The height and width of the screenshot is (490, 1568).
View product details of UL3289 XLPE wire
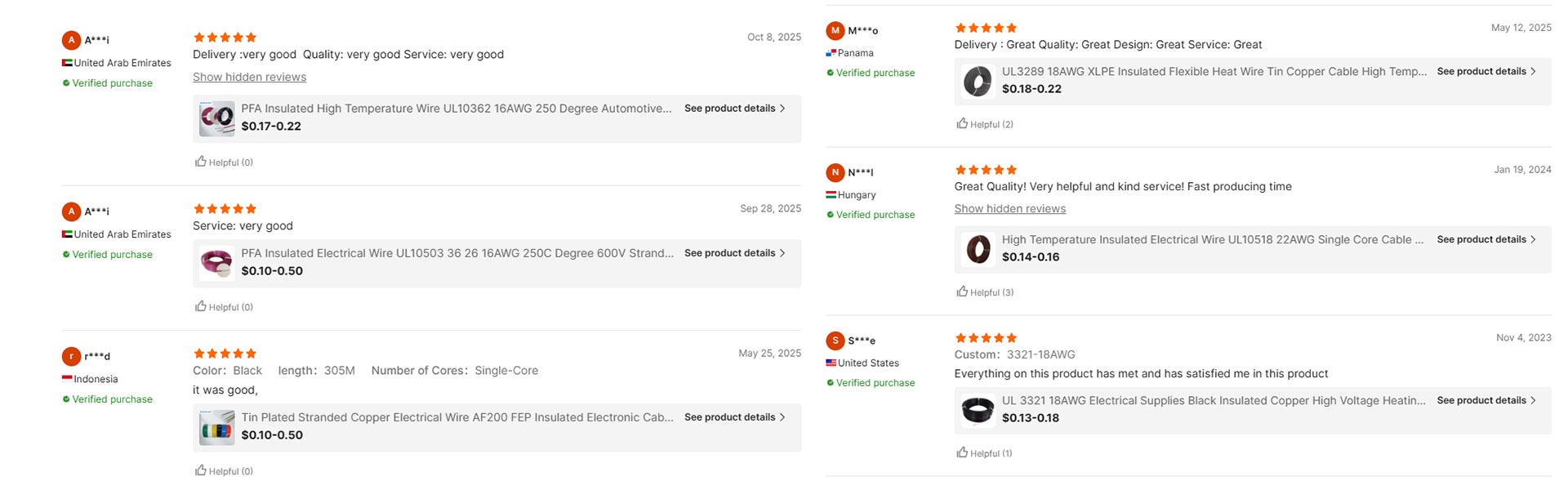[x=1486, y=72]
